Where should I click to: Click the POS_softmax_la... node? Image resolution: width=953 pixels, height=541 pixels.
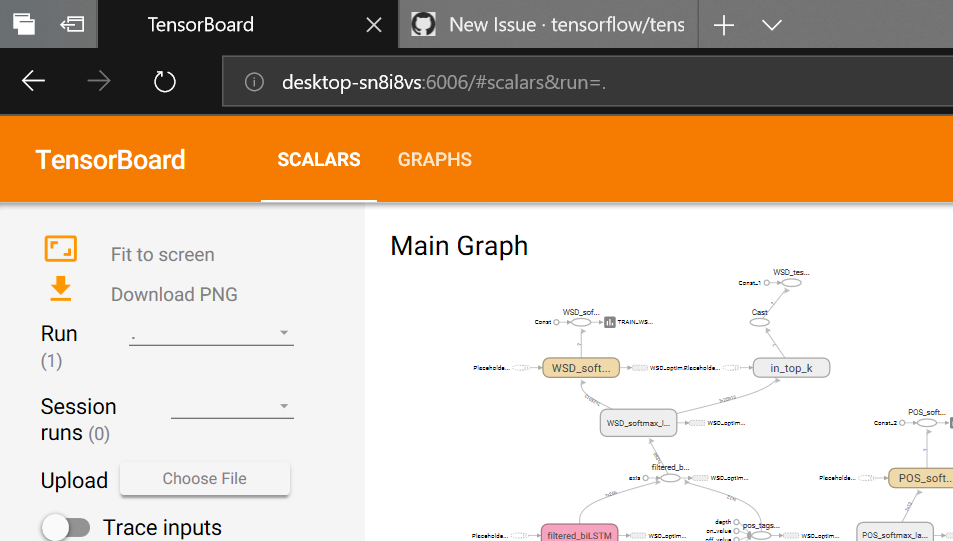pos(895,531)
